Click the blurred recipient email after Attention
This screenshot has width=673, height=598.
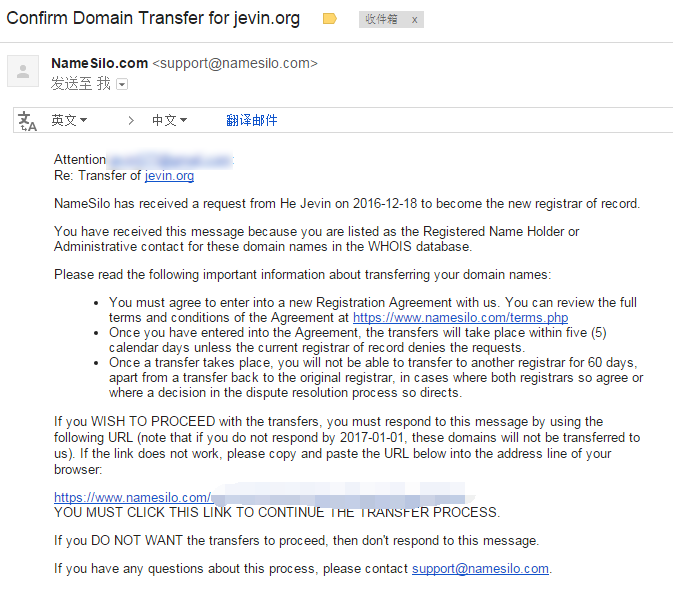coord(170,160)
